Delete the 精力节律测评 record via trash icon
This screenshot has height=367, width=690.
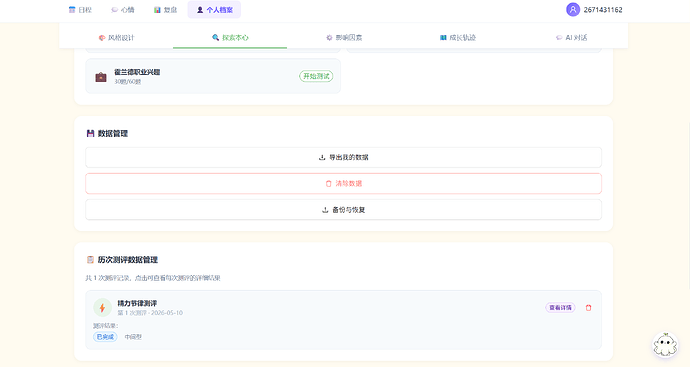tap(588, 308)
